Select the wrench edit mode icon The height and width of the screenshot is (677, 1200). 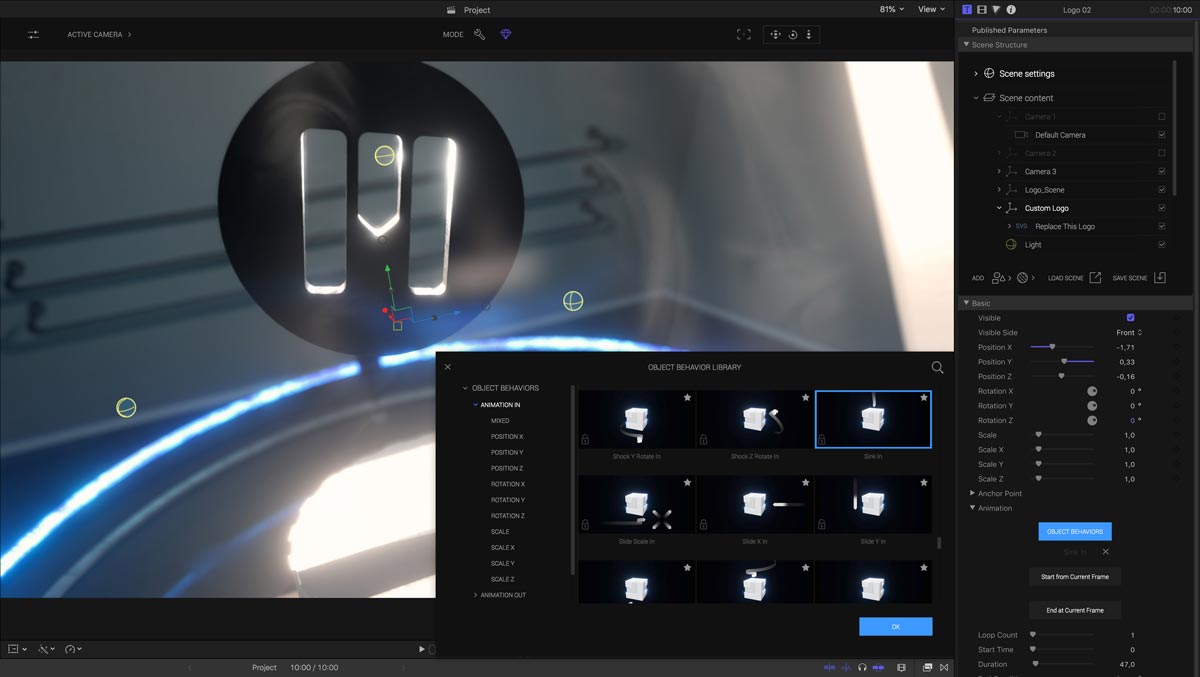tap(480, 34)
